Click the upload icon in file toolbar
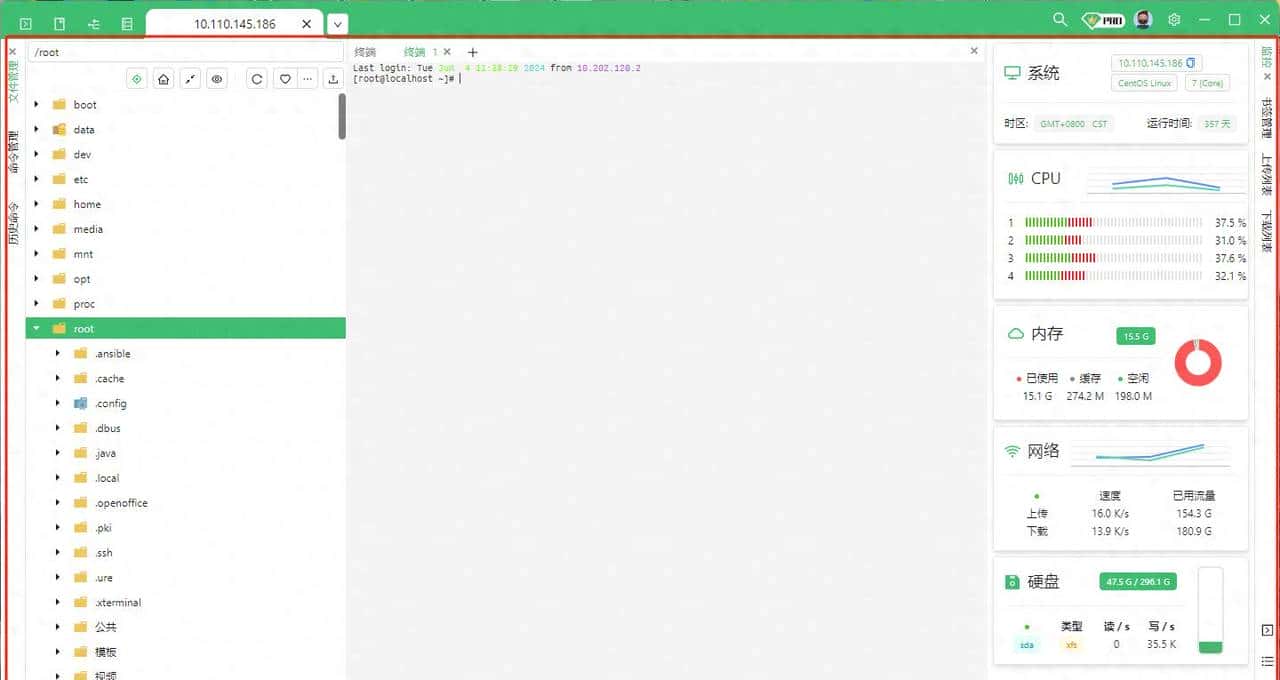 click(334, 79)
